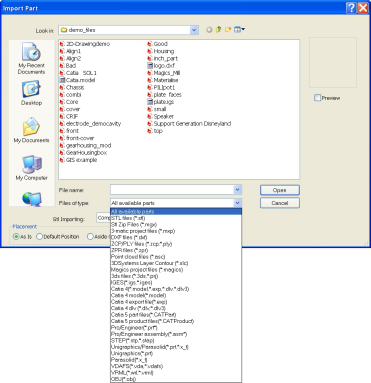Choose Catia 5 product files type

(176, 321)
